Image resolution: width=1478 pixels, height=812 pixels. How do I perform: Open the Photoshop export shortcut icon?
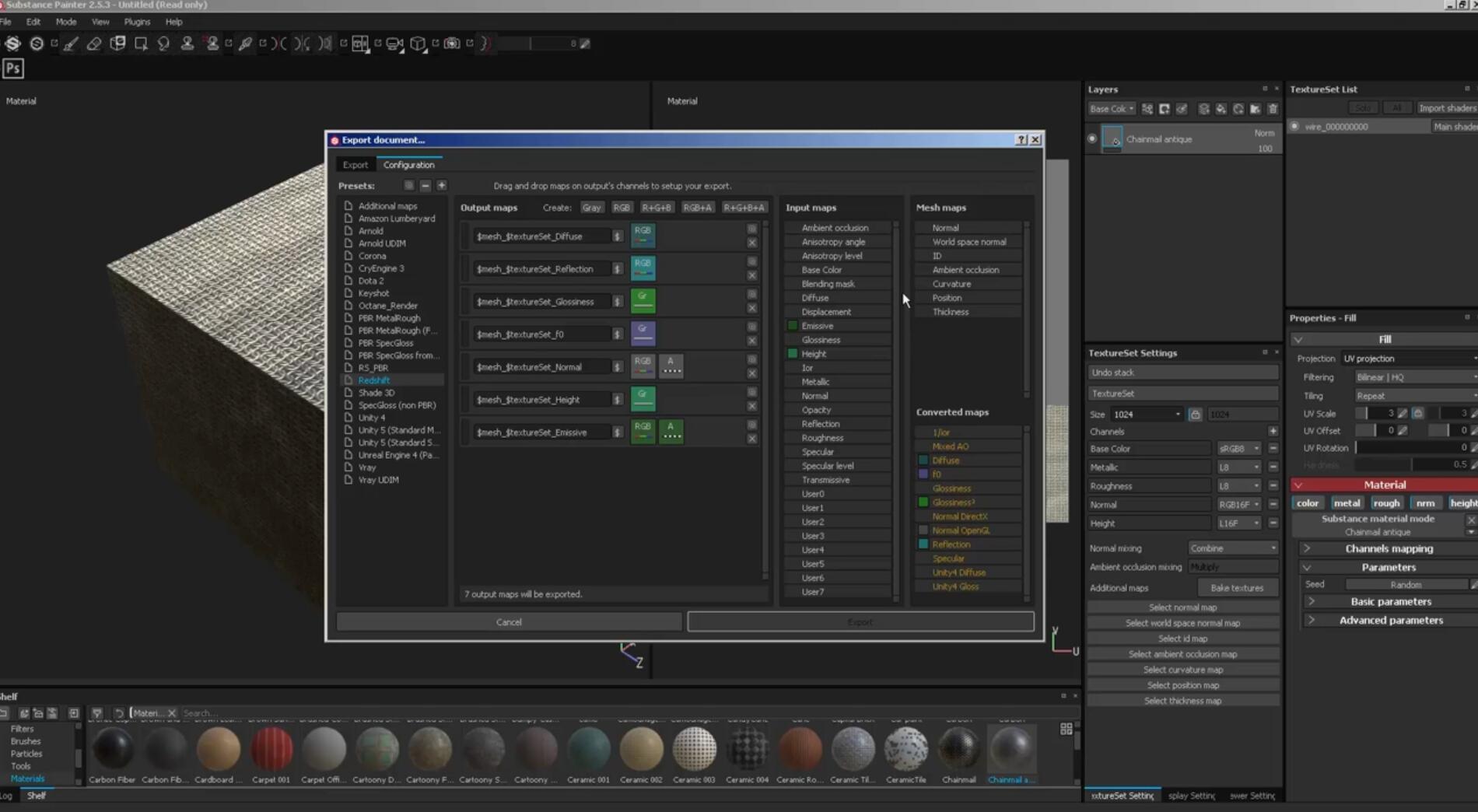pos(12,68)
